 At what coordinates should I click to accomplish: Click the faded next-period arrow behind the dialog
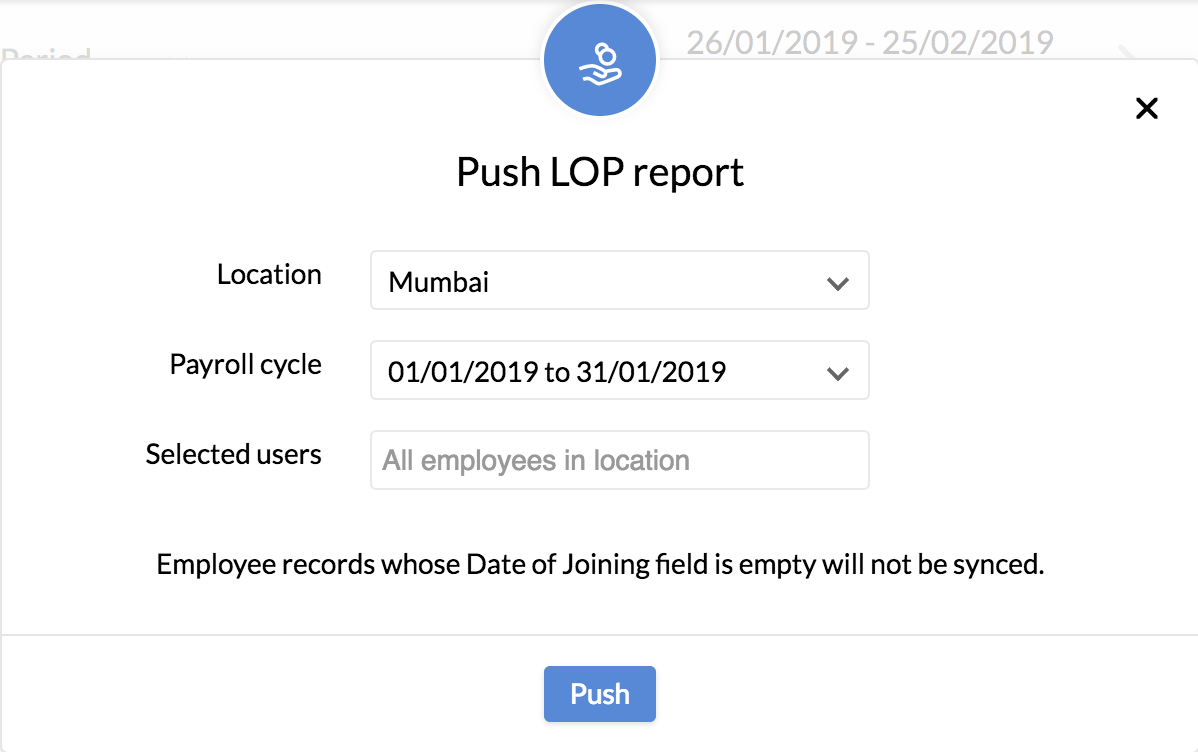click(1128, 52)
